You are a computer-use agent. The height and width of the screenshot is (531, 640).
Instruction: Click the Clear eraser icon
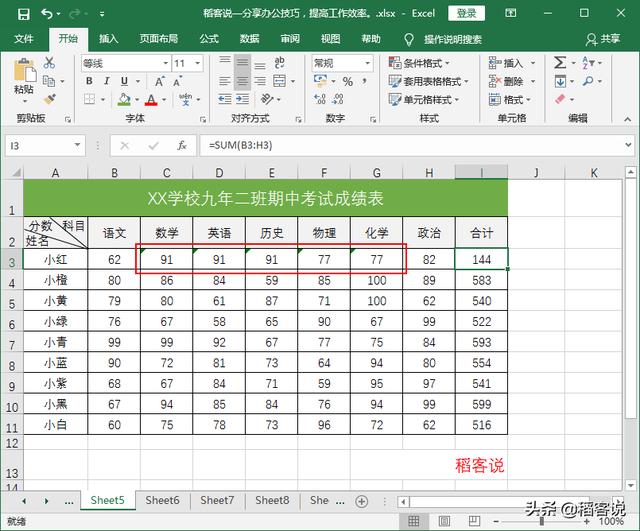(560, 99)
